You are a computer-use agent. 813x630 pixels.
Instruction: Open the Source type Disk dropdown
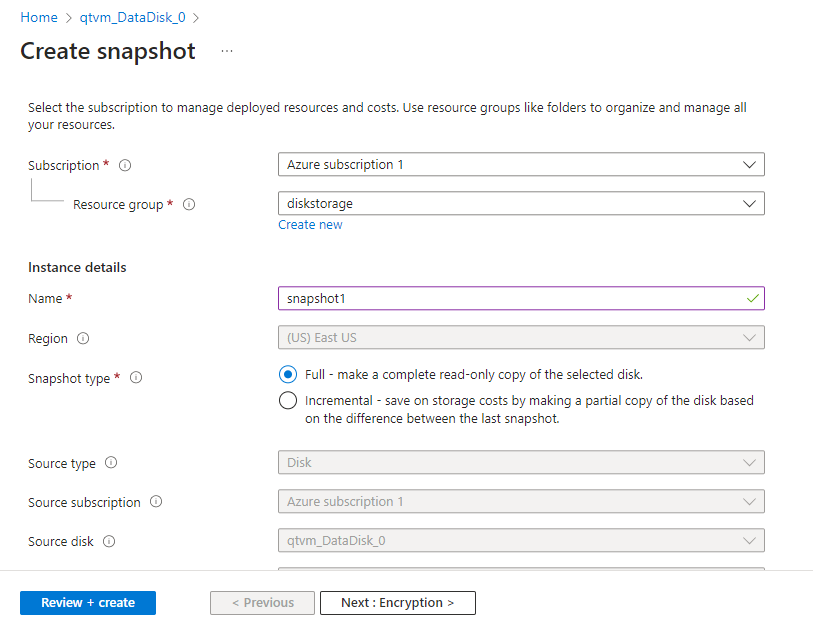[x=521, y=462]
